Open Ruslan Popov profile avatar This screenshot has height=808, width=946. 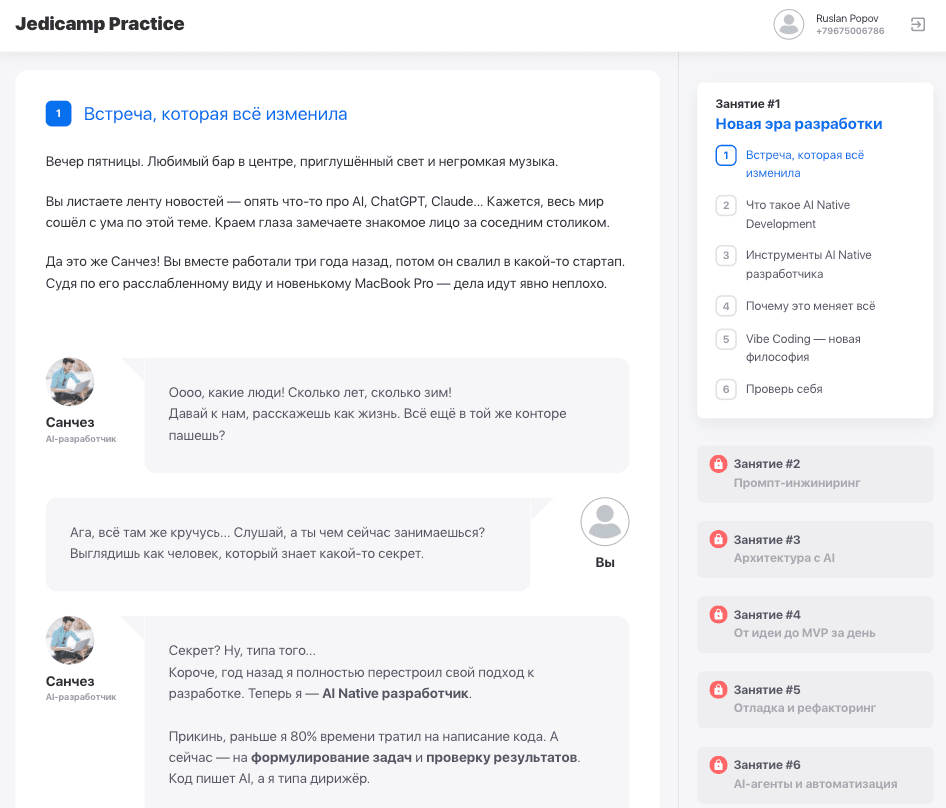point(789,25)
